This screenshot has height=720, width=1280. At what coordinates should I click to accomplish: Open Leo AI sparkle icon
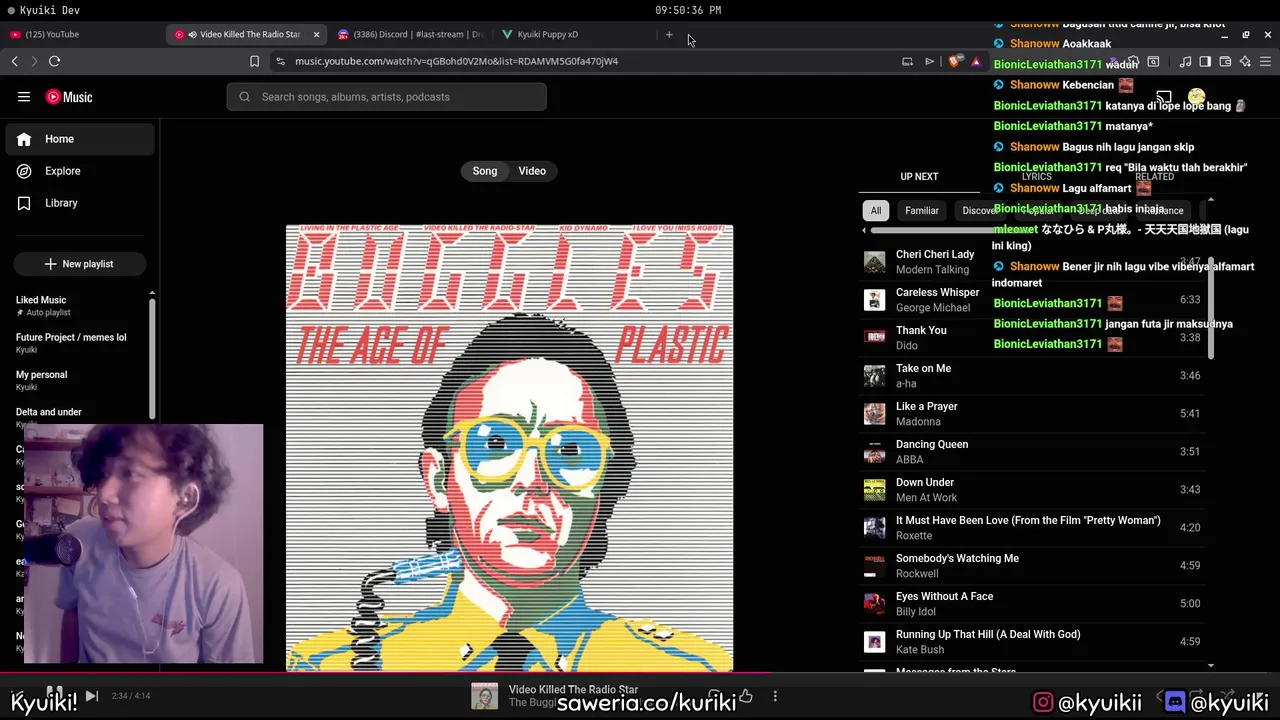(1245, 61)
